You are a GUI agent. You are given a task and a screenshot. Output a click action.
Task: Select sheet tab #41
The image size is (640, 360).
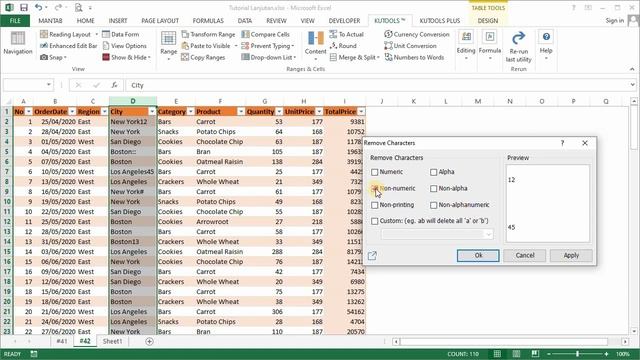(x=62, y=341)
